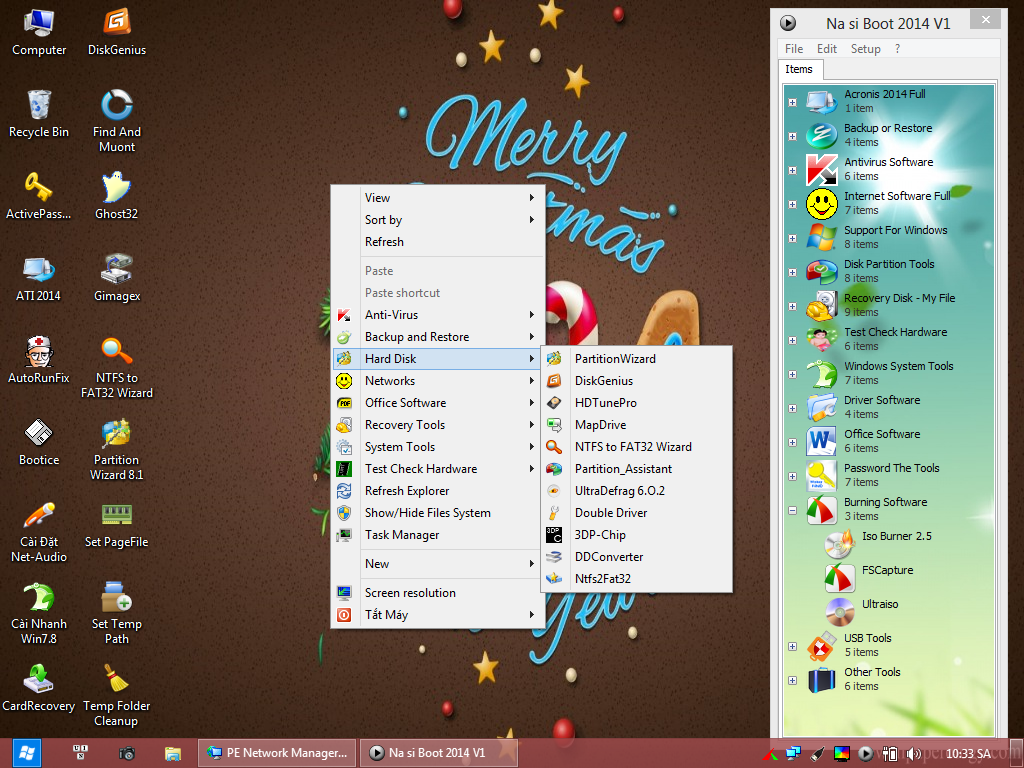Launch AutoRunFix desktop icon
Screen dimensions: 1024x768
point(39,360)
